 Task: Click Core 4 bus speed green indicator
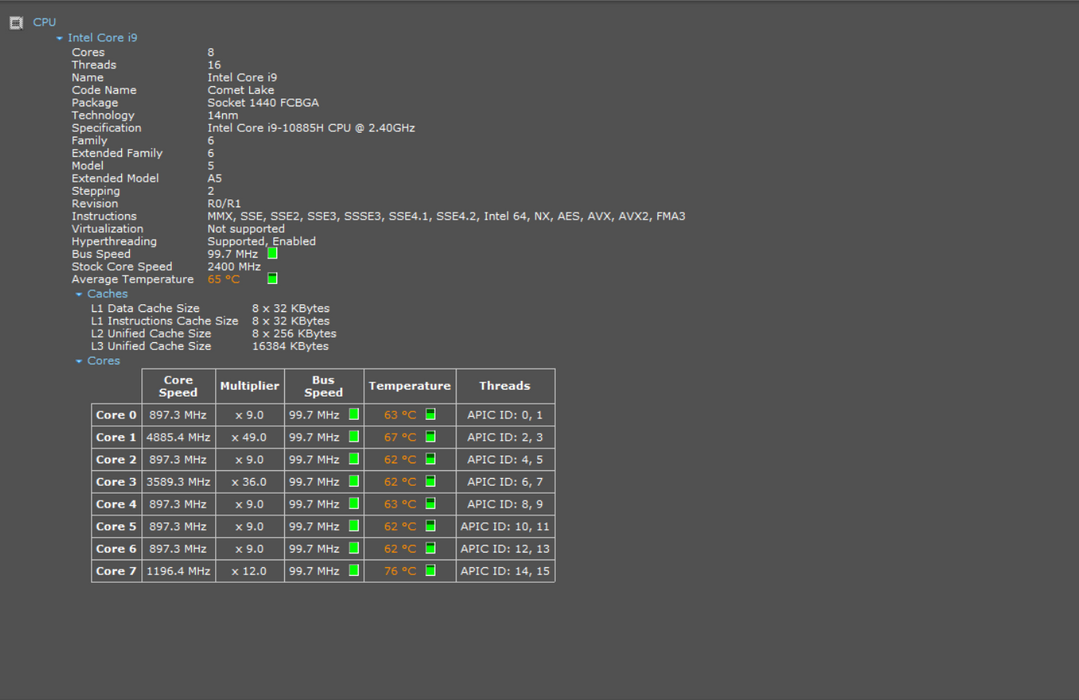coord(354,504)
